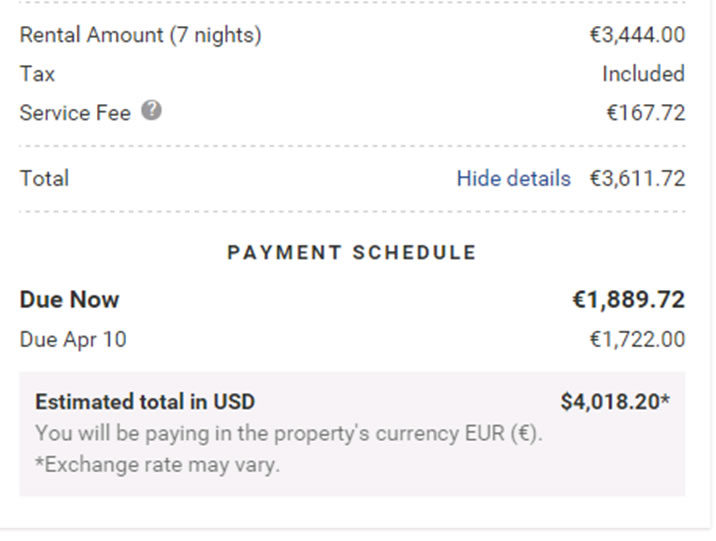Click the PAYMENT SCHEDULE heading
Screen dimensions: 716x541
click(x=352, y=252)
